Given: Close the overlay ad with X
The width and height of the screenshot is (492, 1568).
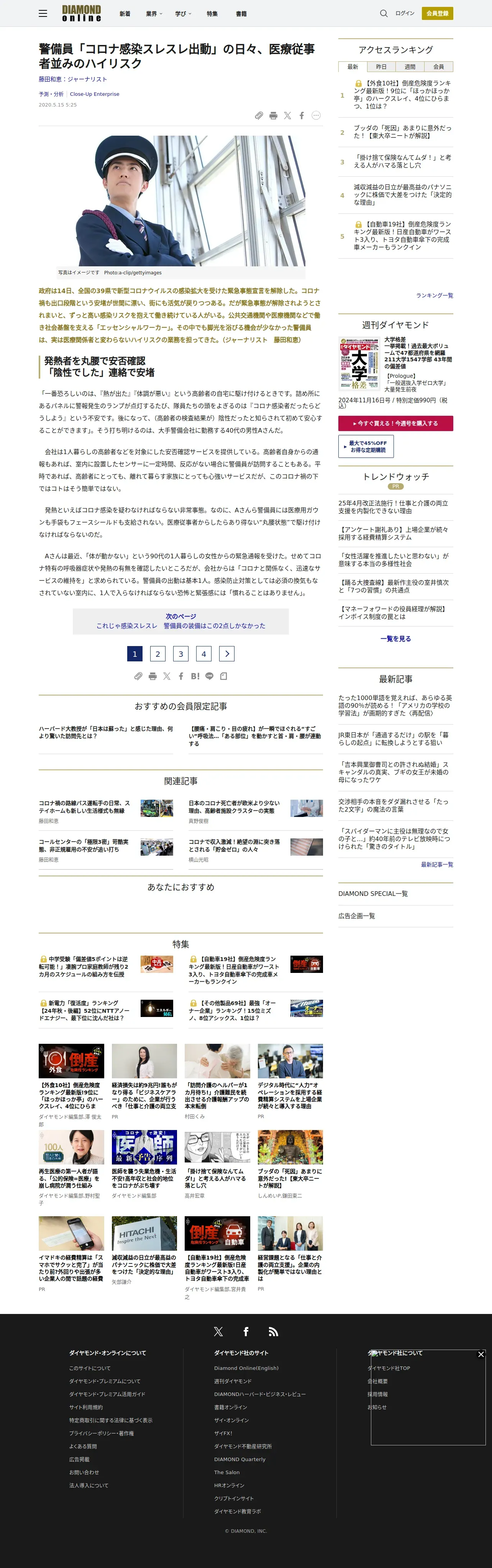Looking at the screenshot, I should [x=481, y=1354].
